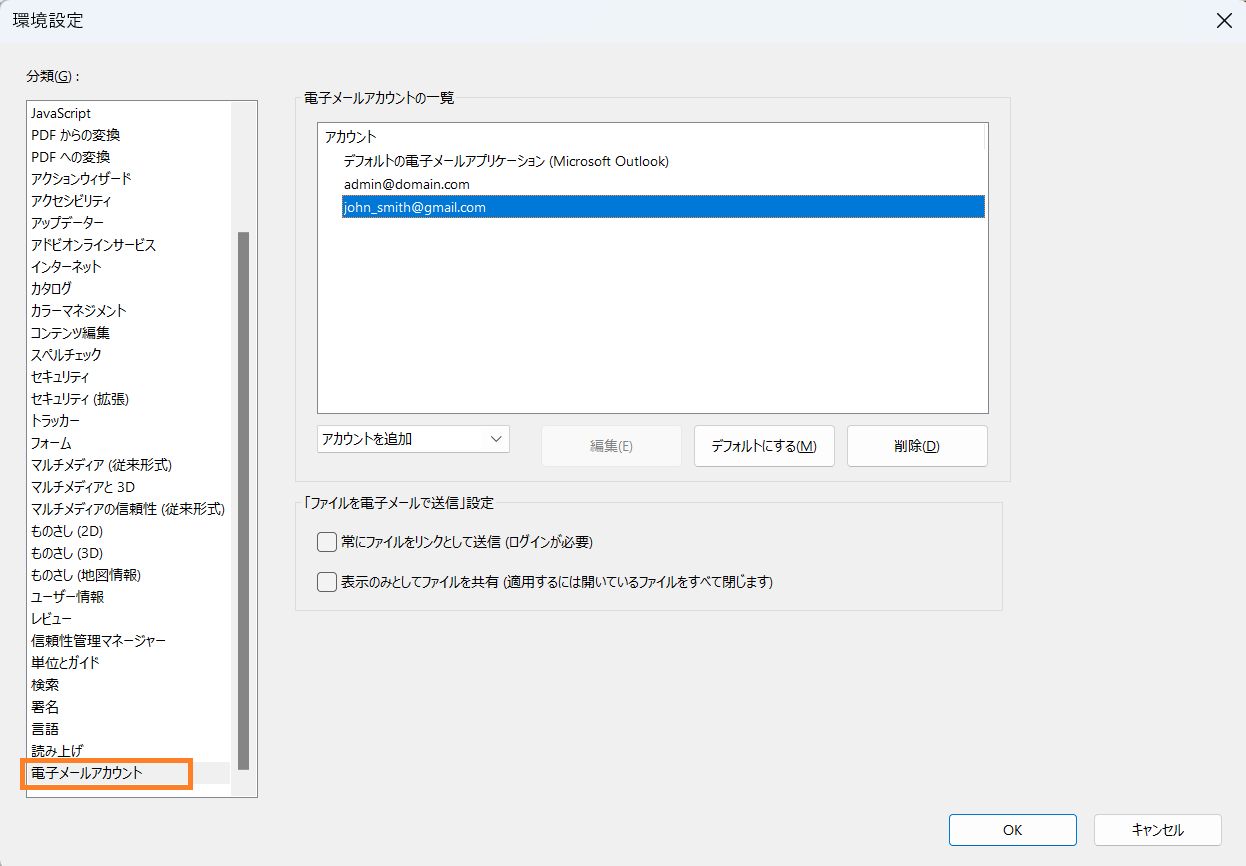Click the デフォルトにする button
The image size is (1246, 866).
coord(764,445)
